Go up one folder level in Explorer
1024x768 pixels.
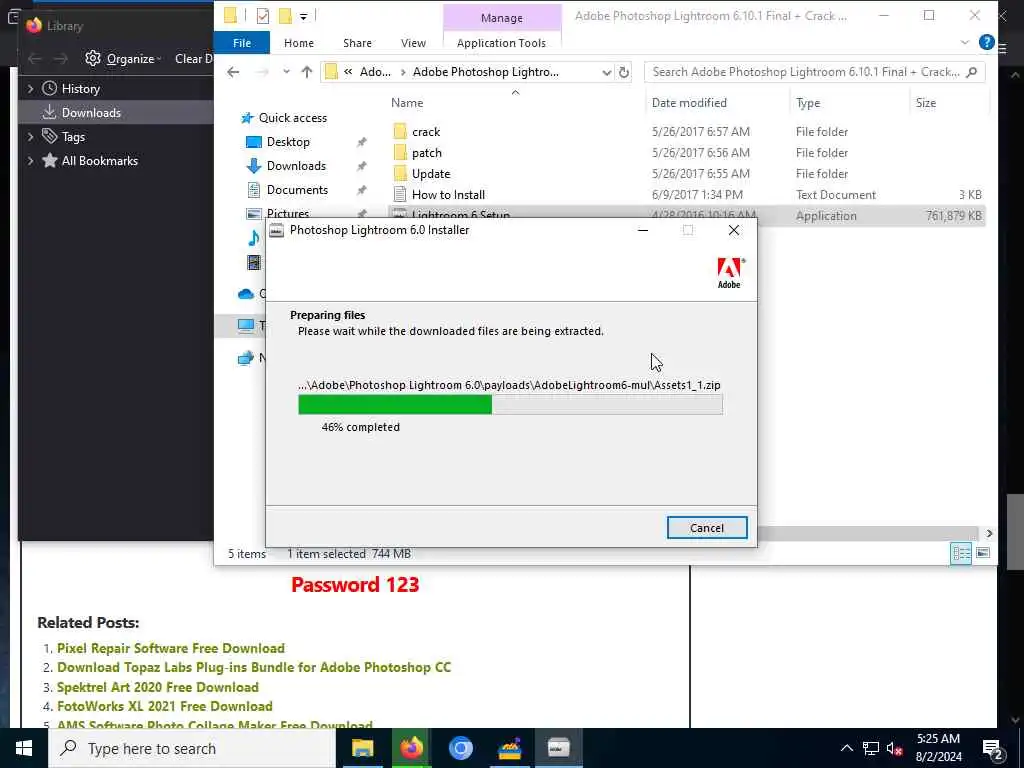pyautogui.click(x=306, y=72)
